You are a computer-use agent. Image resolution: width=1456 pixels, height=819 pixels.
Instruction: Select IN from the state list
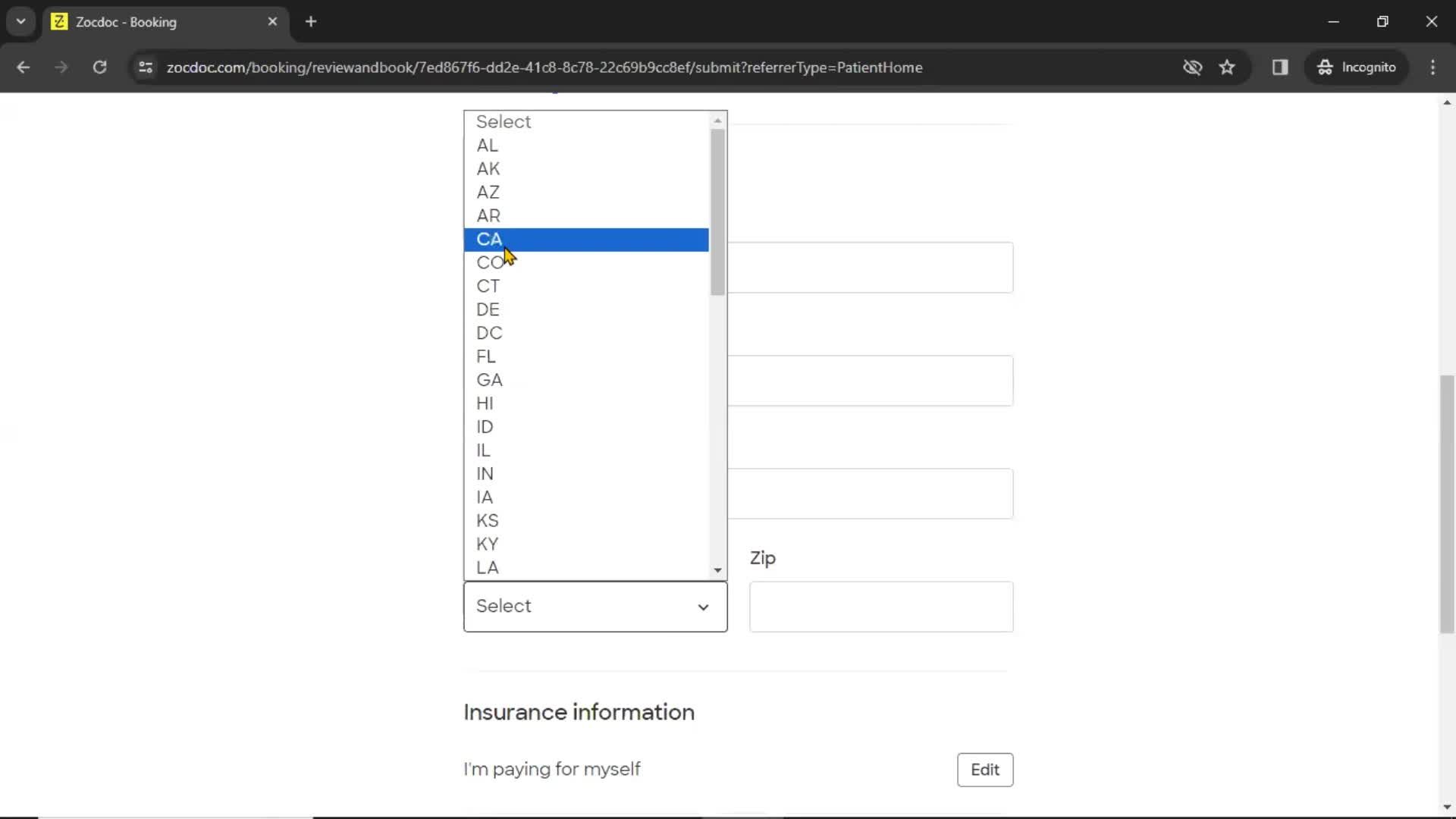pos(586,474)
